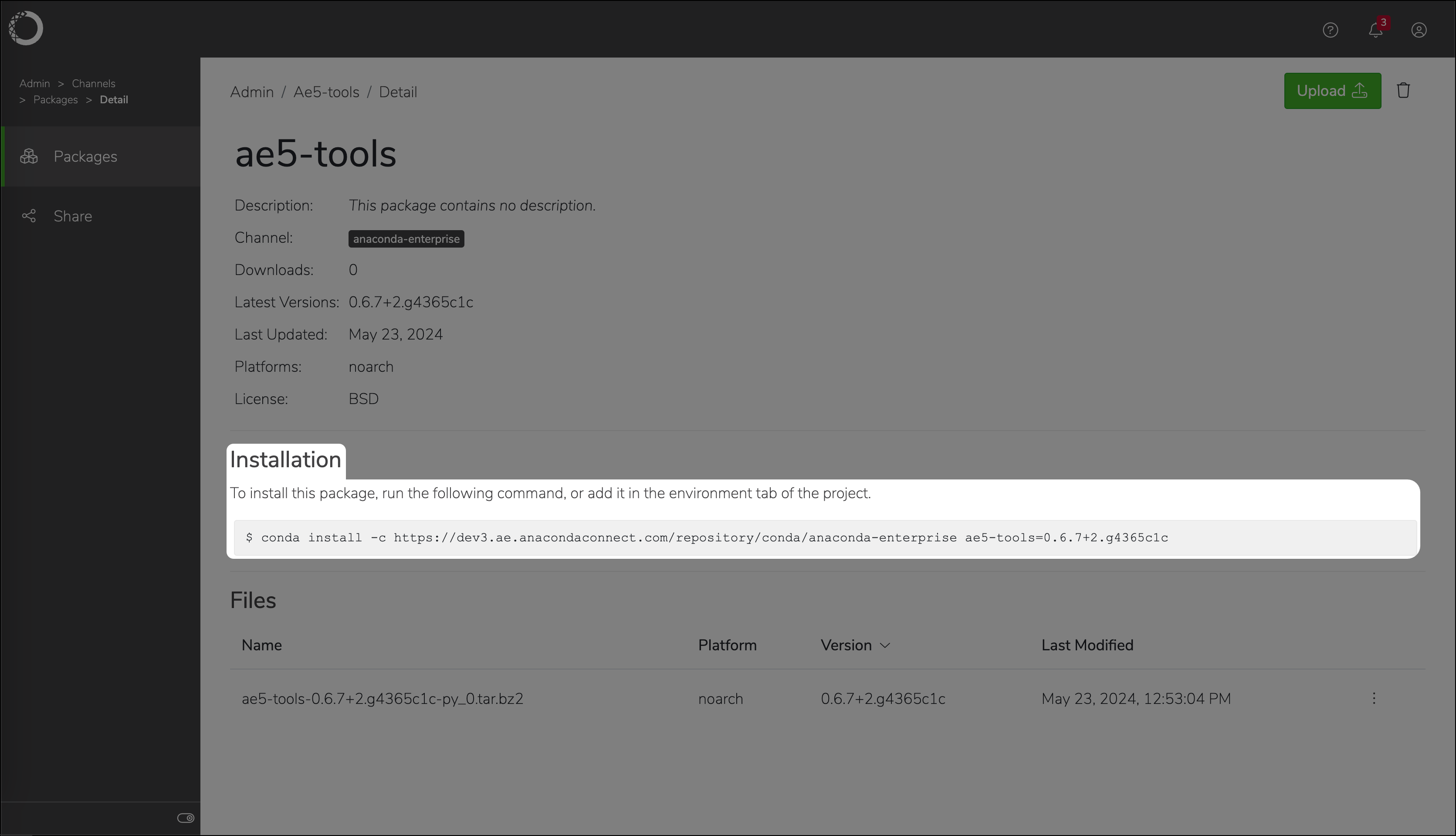This screenshot has width=1456, height=836.
Task: Click Channels in the sidebar breadcrumb
Action: pos(94,83)
